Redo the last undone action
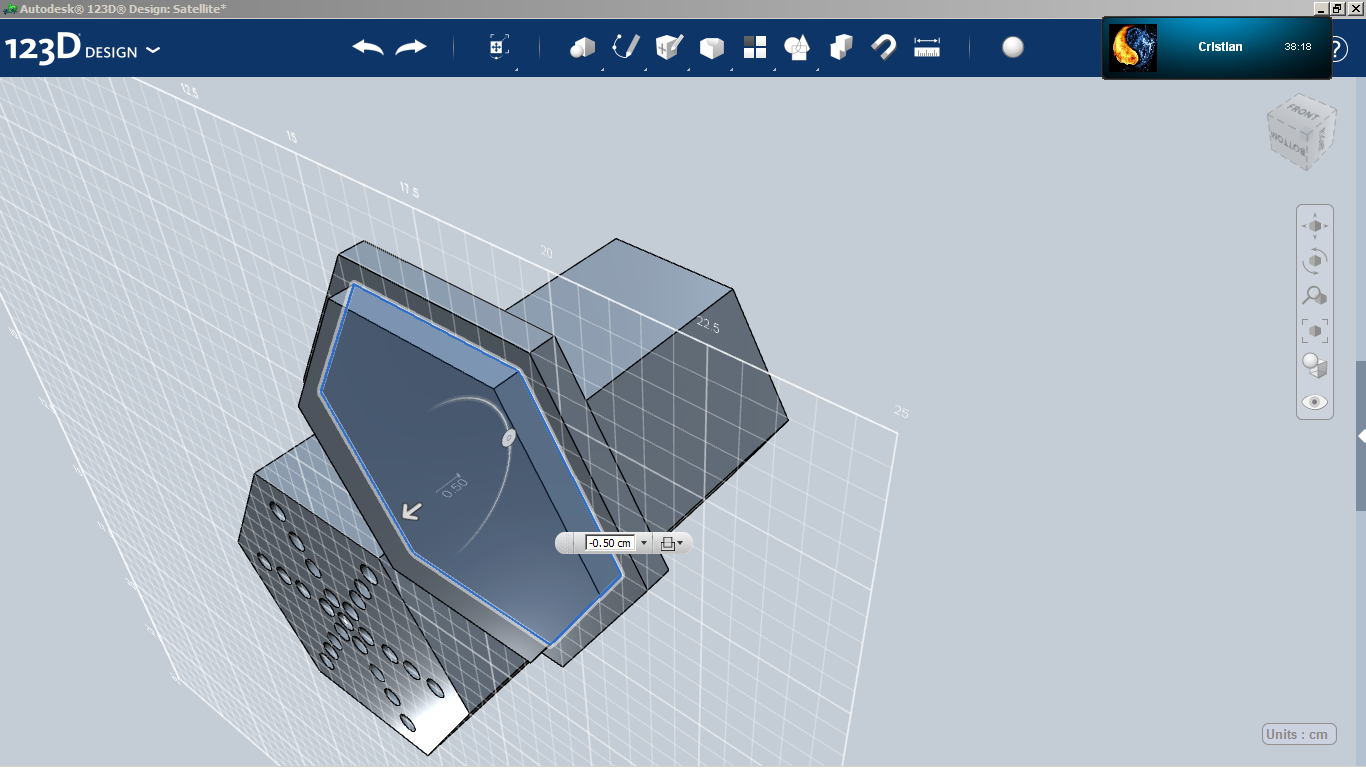The height and width of the screenshot is (768, 1366). (x=411, y=47)
